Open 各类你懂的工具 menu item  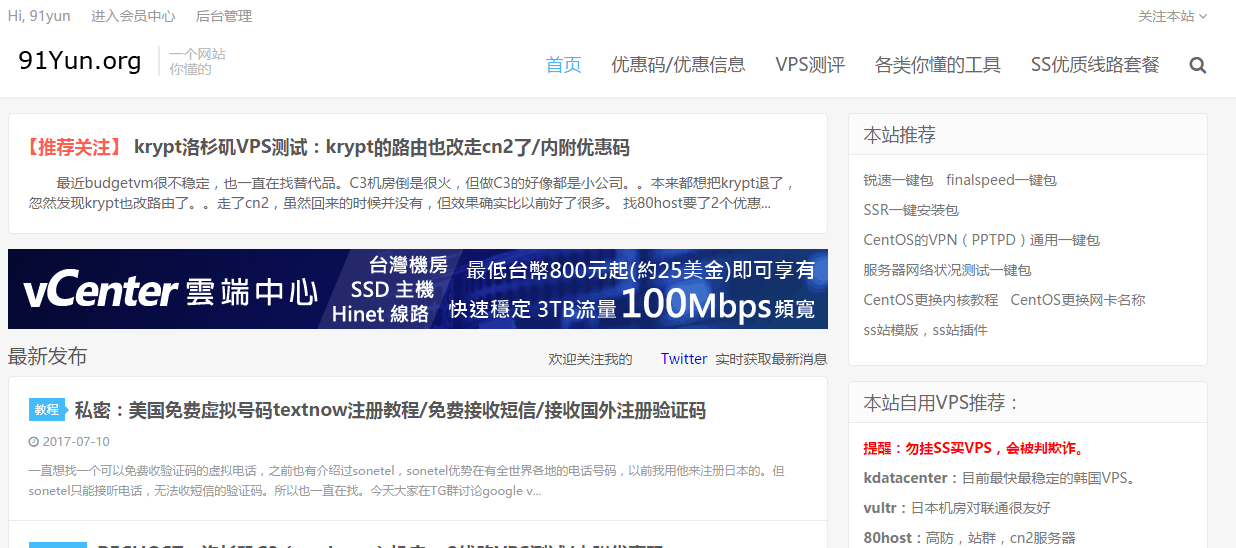coord(937,65)
